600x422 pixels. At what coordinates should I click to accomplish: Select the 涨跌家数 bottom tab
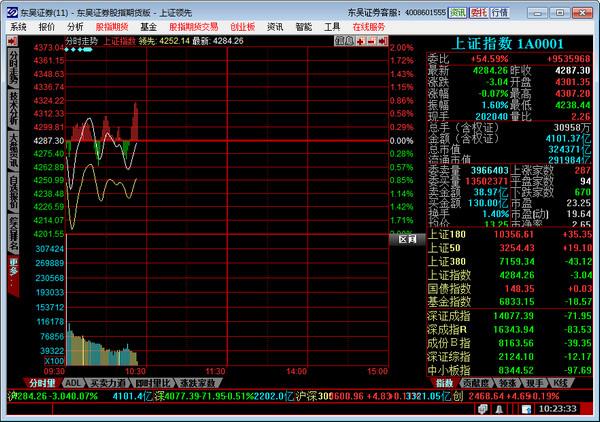[x=198, y=383]
